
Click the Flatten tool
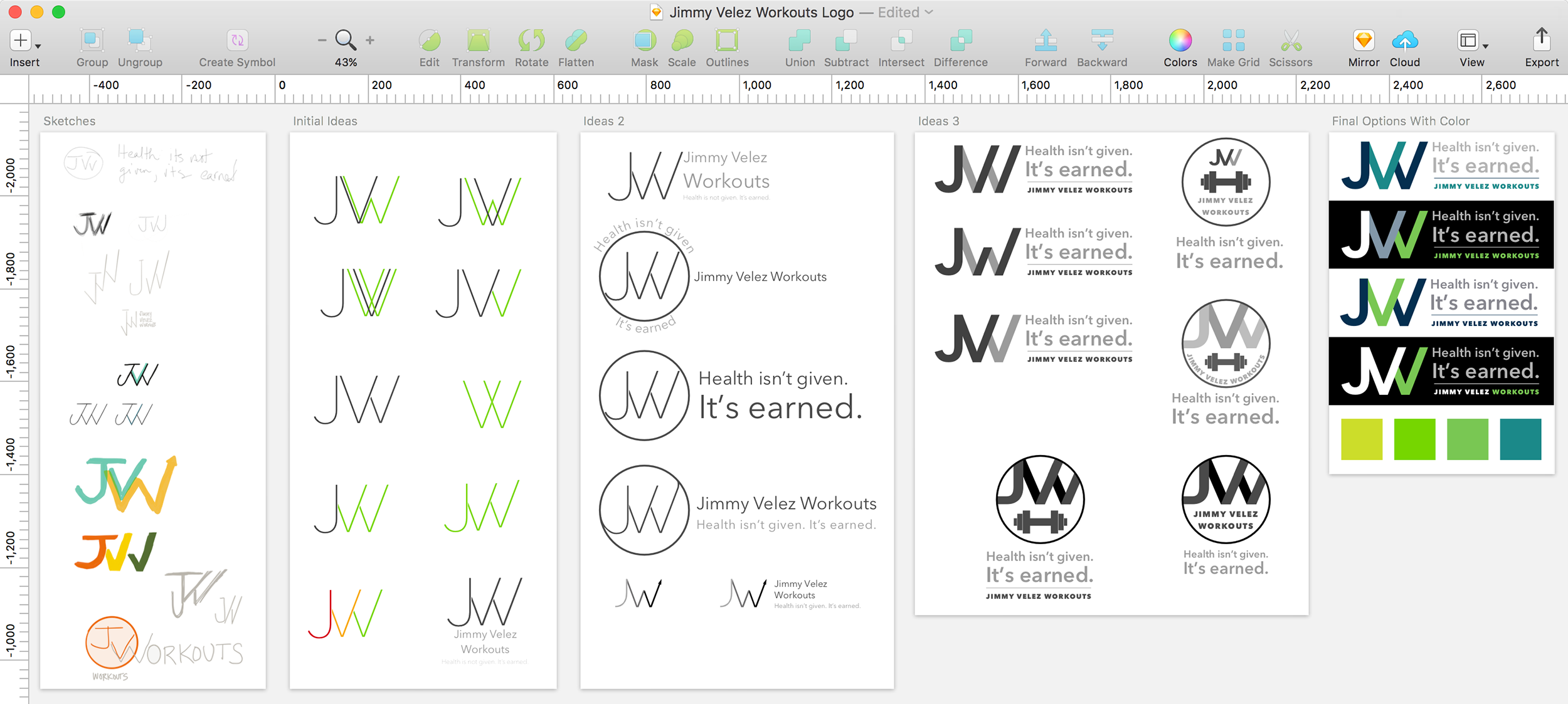576,41
